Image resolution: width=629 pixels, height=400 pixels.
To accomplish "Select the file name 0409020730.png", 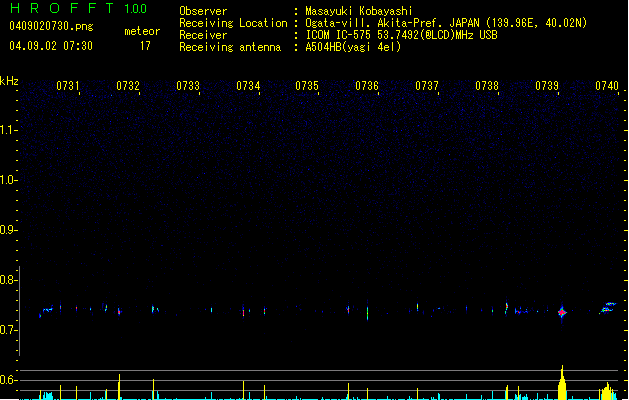I will [x=51, y=26].
